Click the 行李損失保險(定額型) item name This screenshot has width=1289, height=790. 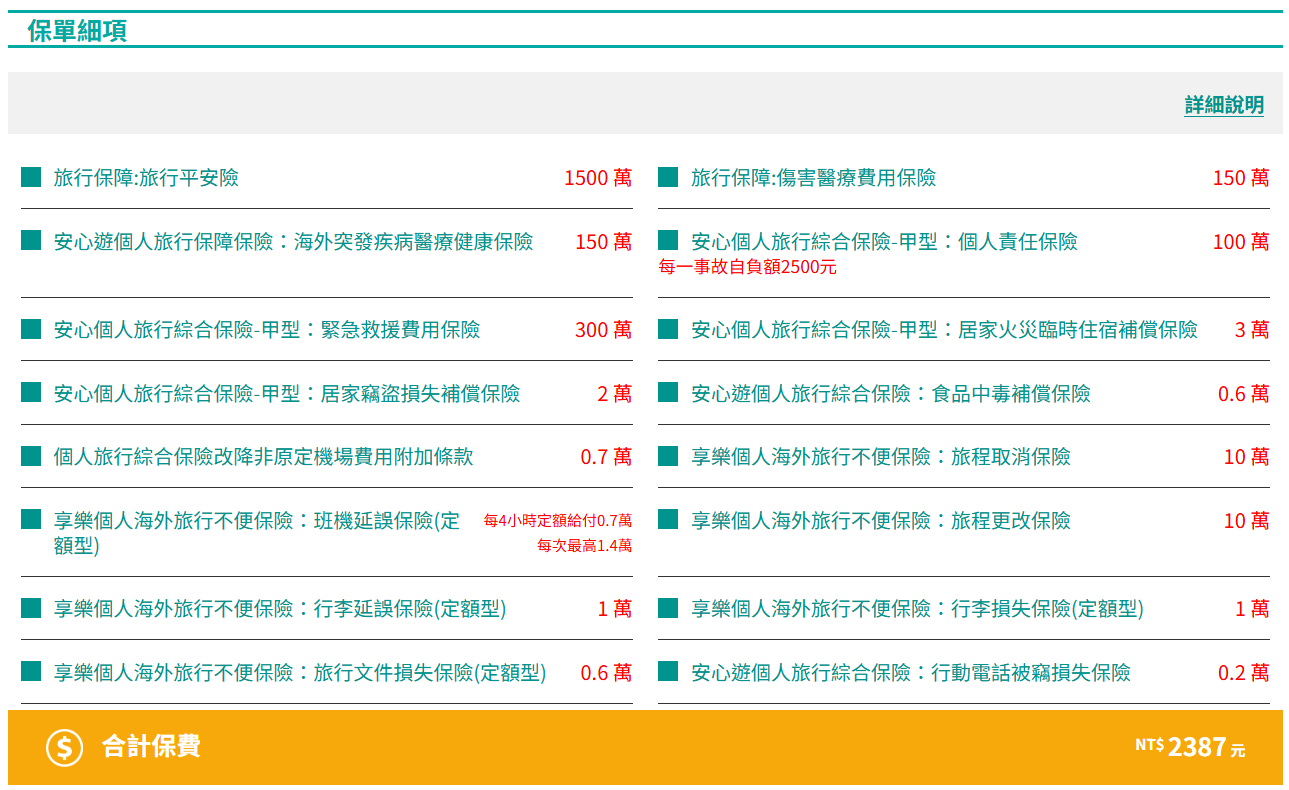click(916, 608)
